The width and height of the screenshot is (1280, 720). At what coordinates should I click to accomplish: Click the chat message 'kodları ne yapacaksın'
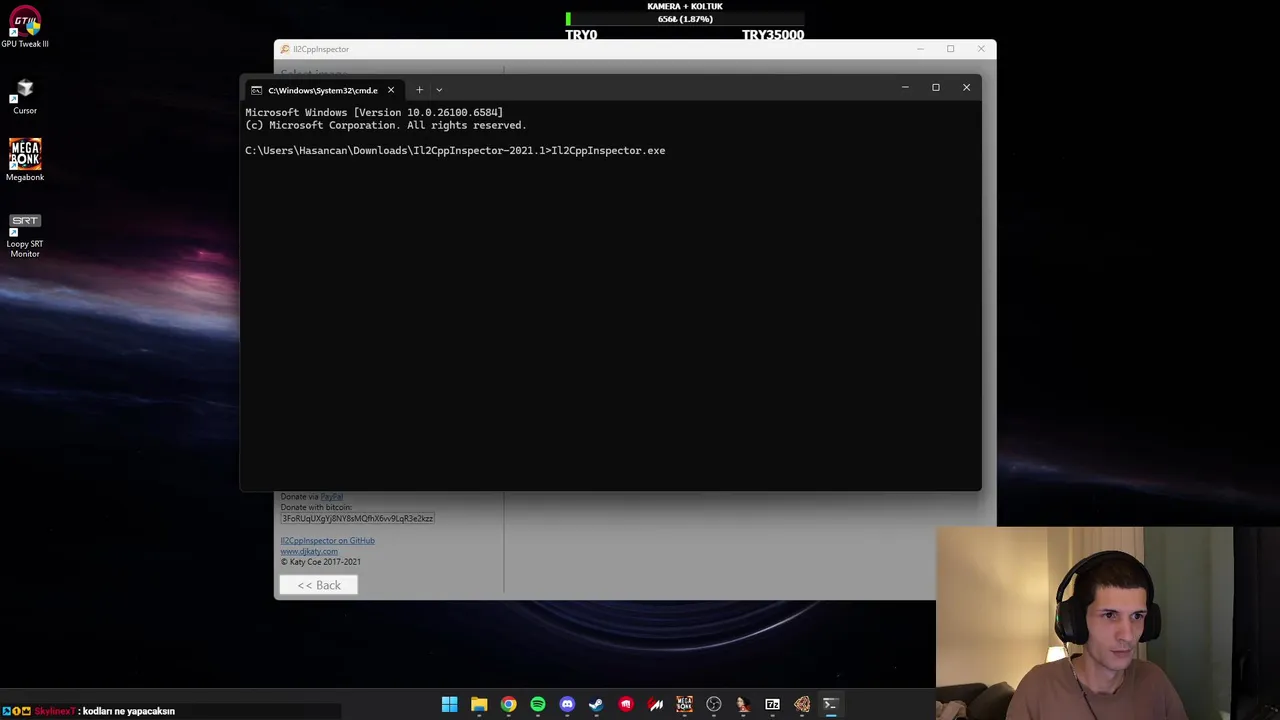point(129,711)
